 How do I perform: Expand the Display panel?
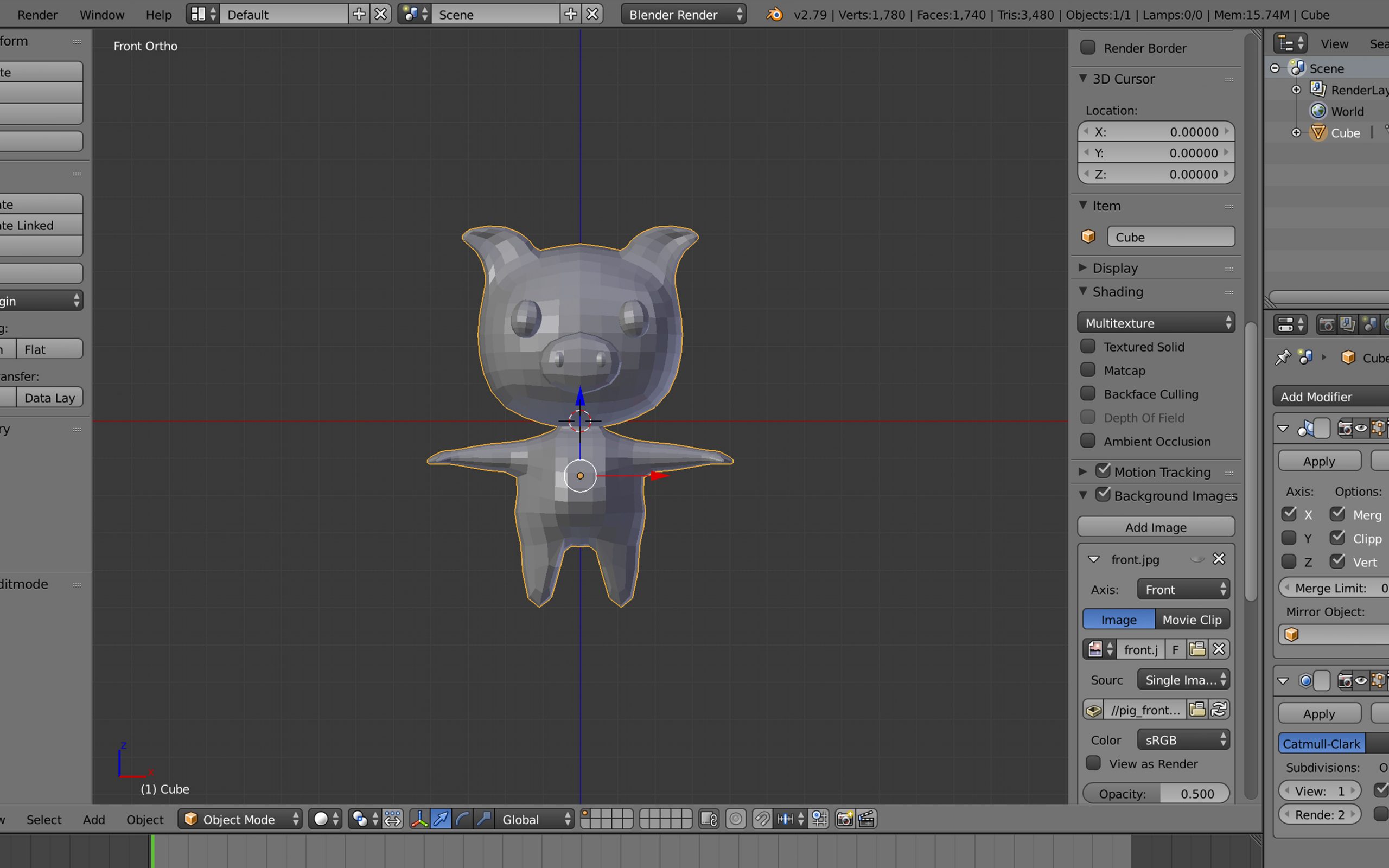pos(1114,268)
